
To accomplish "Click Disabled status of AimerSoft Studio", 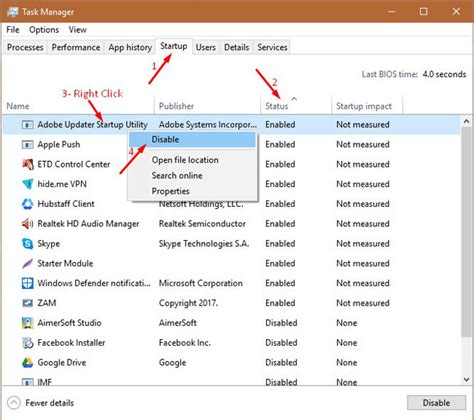I will (x=281, y=323).
